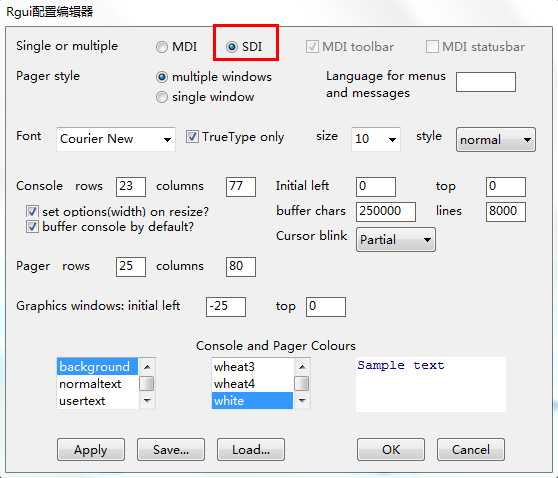Click the buffer chars field
Viewport: 558px width, 478px height.
[386, 212]
